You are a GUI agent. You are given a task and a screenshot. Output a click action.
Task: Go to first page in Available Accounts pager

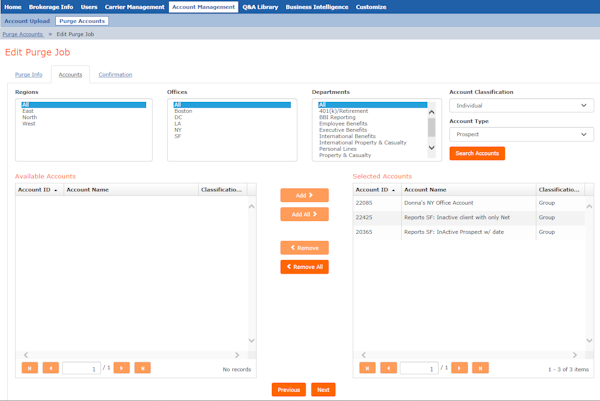tap(30, 368)
